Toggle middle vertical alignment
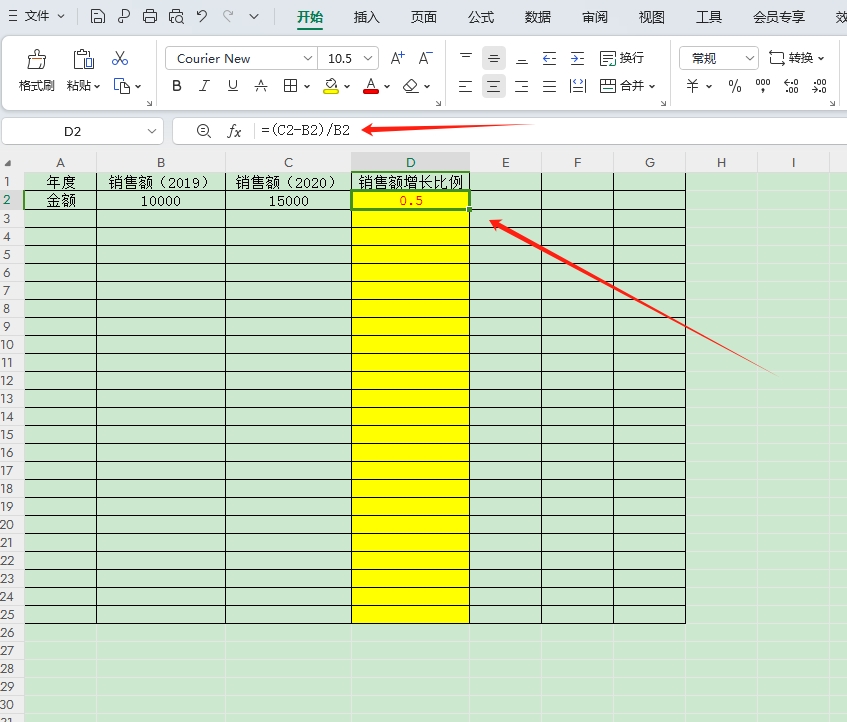The width and height of the screenshot is (847, 722). click(494, 58)
